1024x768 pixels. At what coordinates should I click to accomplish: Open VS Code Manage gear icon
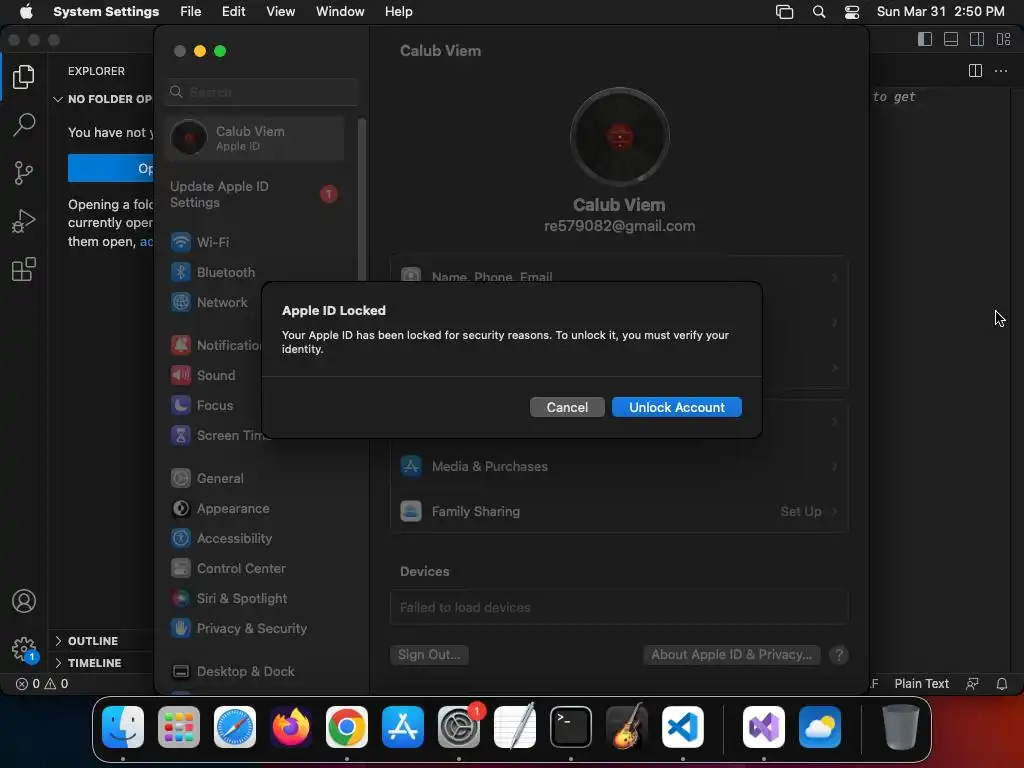(24, 649)
